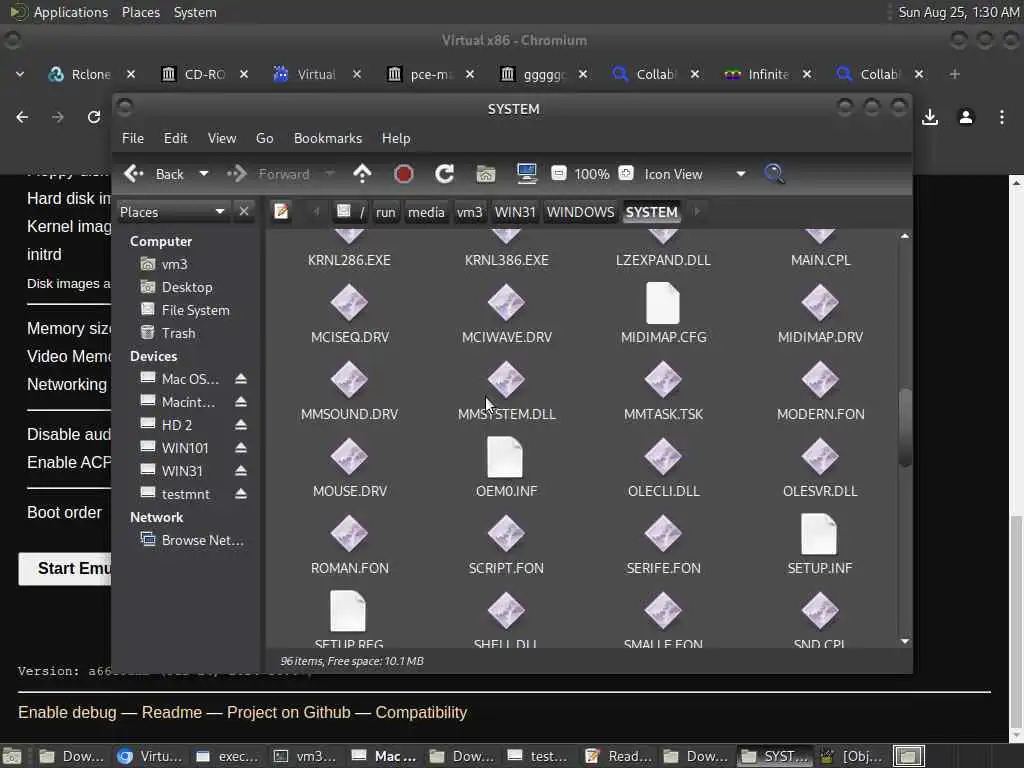1024x768 pixels.
Task: Open the Bookmarks menu
Action: [x=328, y=138]
